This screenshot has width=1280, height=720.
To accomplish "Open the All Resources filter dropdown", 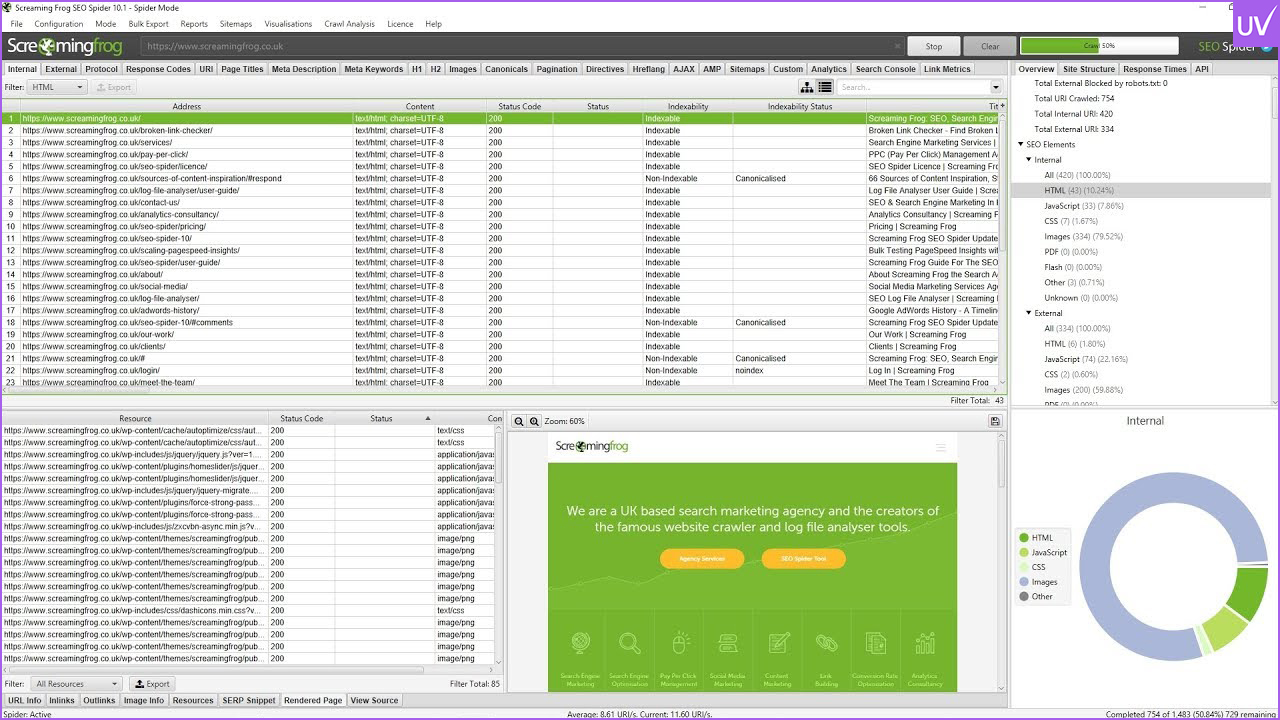I will click(x=76, y=684).
